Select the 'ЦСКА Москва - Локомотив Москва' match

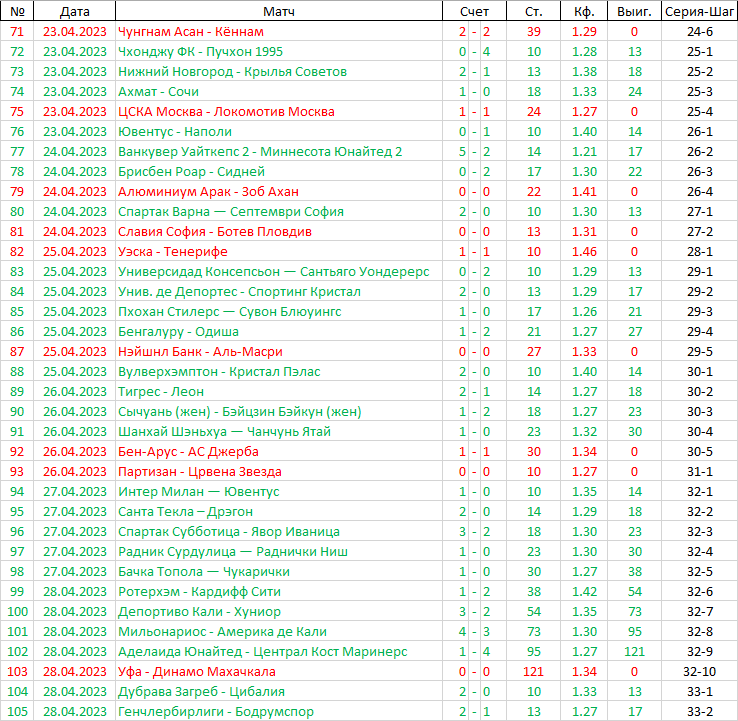point(226,111)
